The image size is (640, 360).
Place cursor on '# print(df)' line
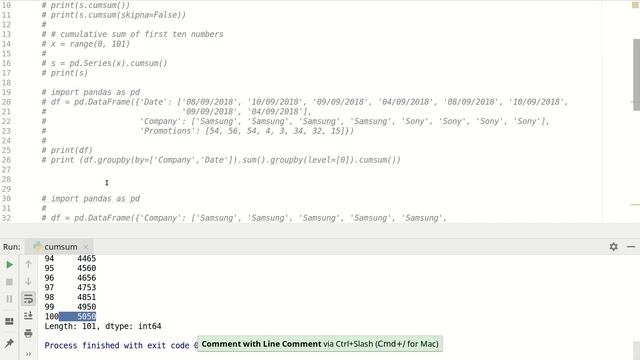point(67,150)
